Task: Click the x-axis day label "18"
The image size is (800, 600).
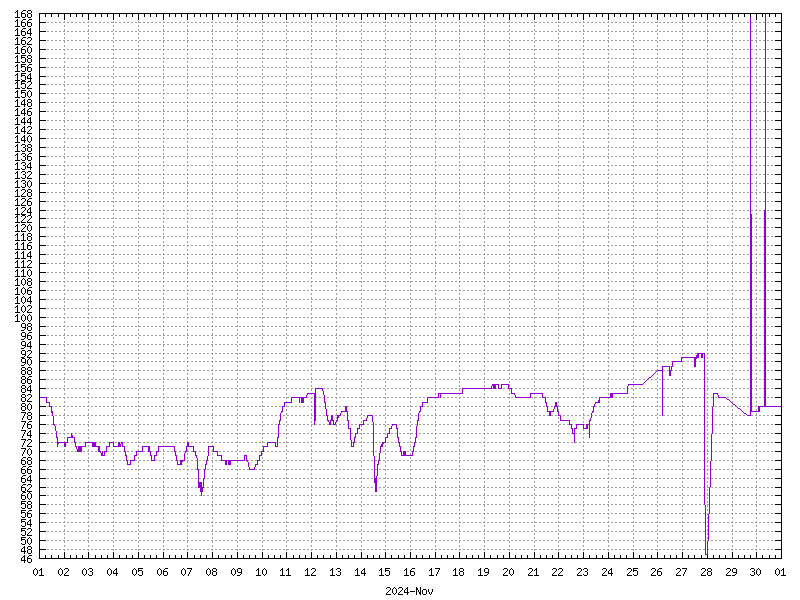Action: tap(459, 572)
